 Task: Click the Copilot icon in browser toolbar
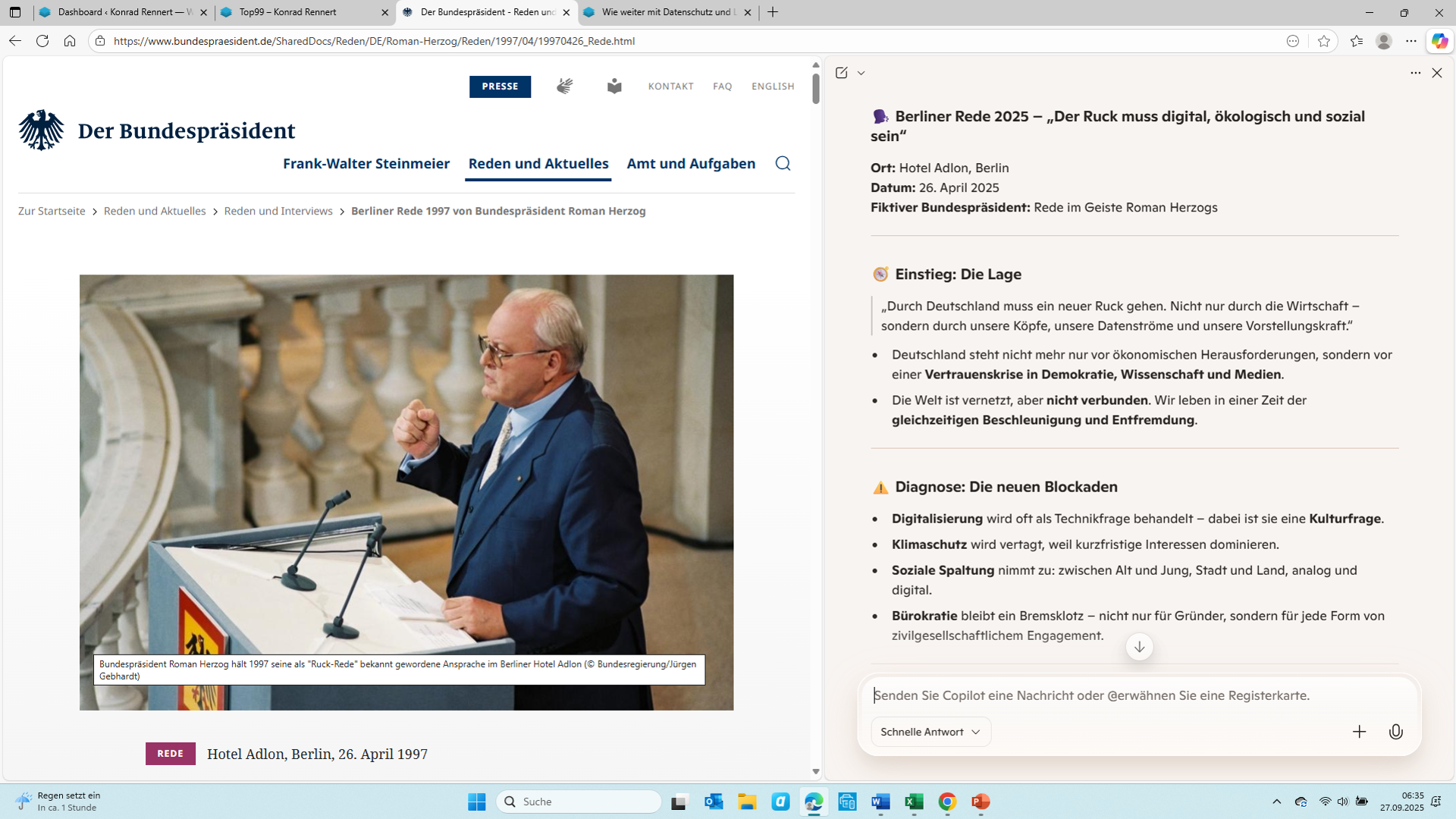point(1439,41)
